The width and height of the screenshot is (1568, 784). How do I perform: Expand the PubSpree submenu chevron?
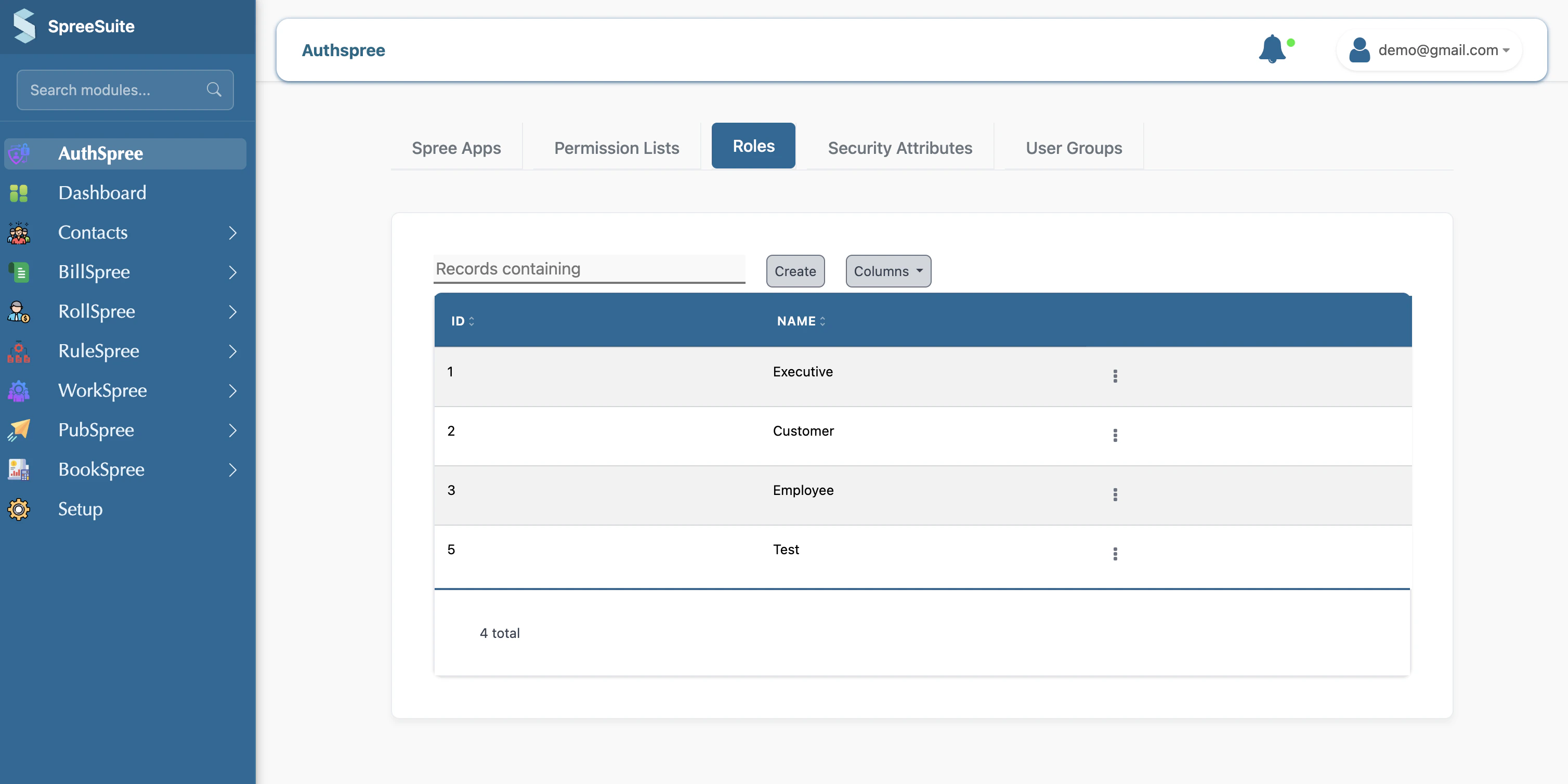point(232,430)
